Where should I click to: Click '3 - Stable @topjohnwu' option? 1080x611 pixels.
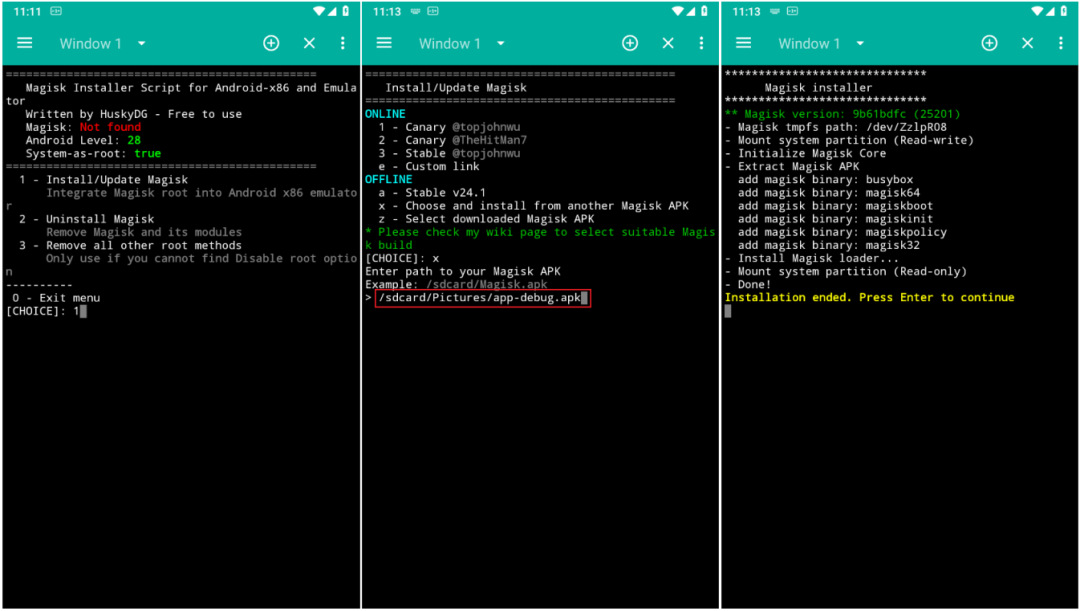pos(449,153)
